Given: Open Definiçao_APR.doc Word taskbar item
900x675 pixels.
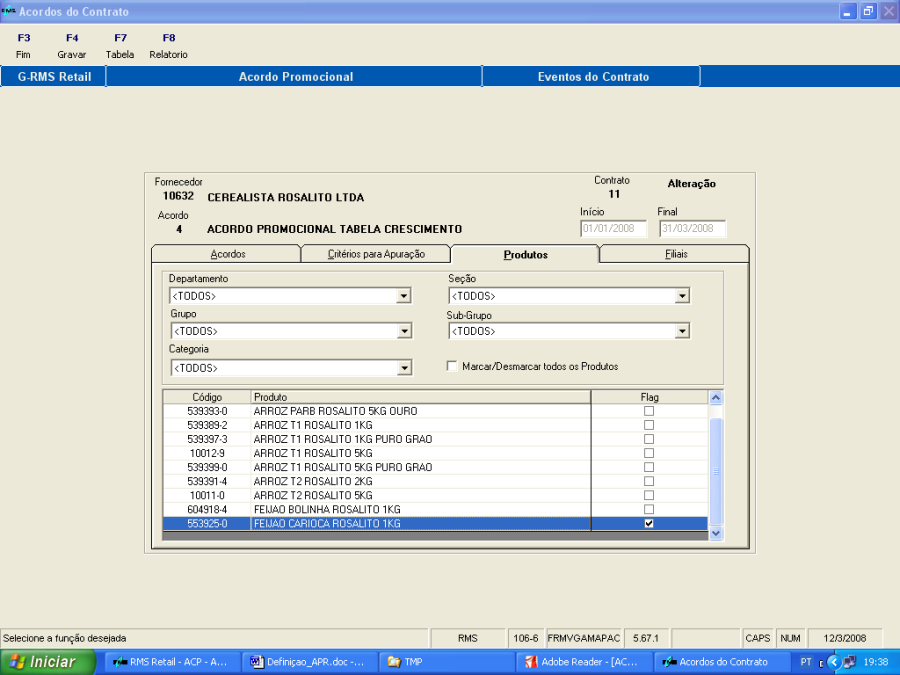Looking at the screenshot, I should pos(309,662).
